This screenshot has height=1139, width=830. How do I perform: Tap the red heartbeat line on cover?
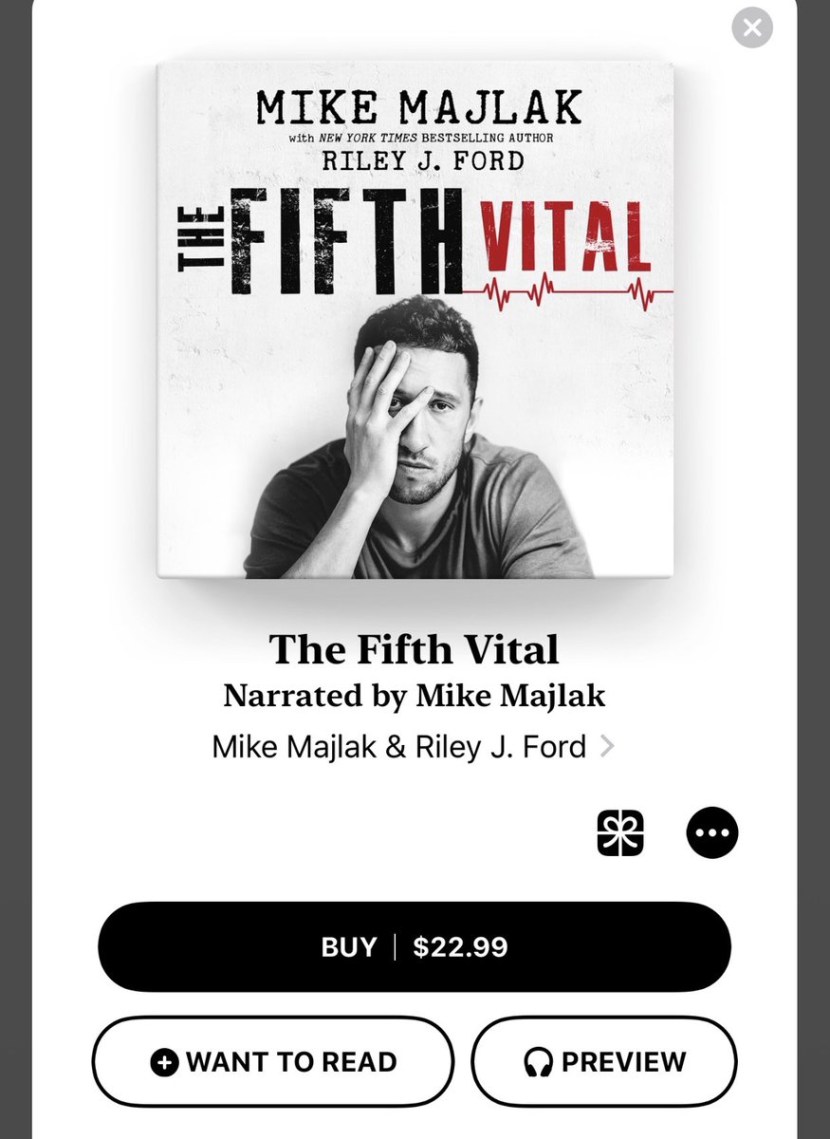click(x=568, y=292)
